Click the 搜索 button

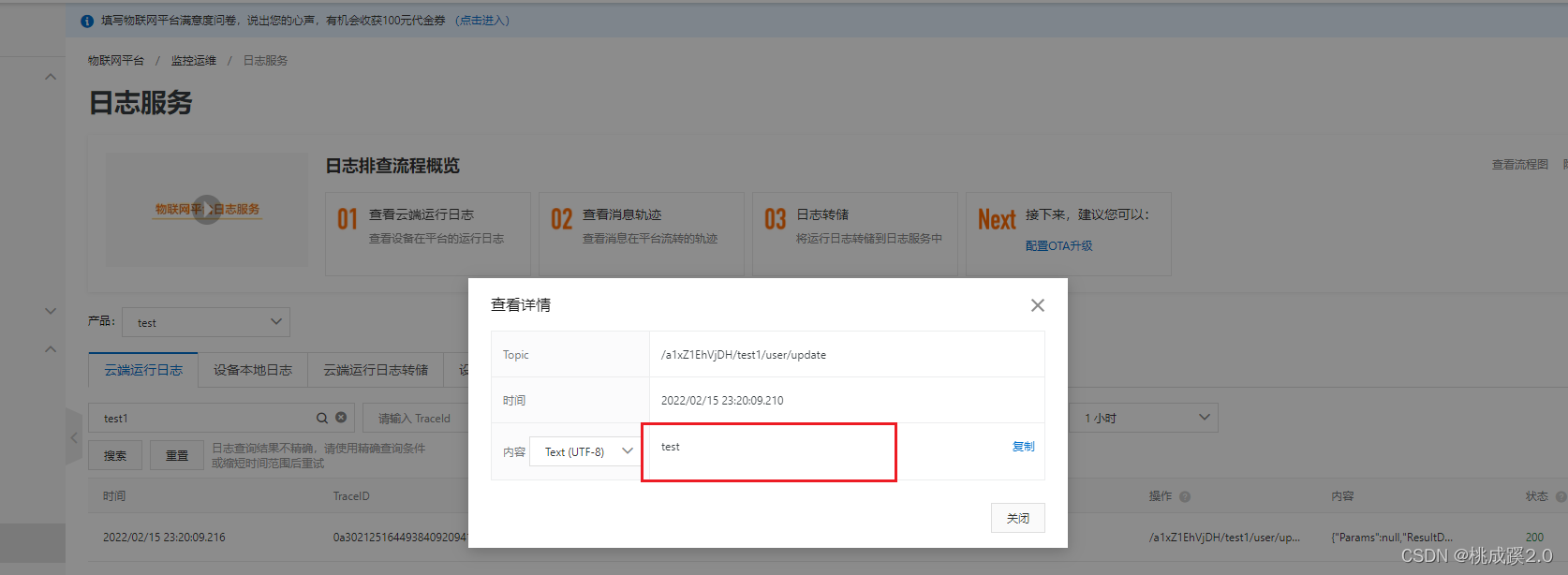(115, 455)
